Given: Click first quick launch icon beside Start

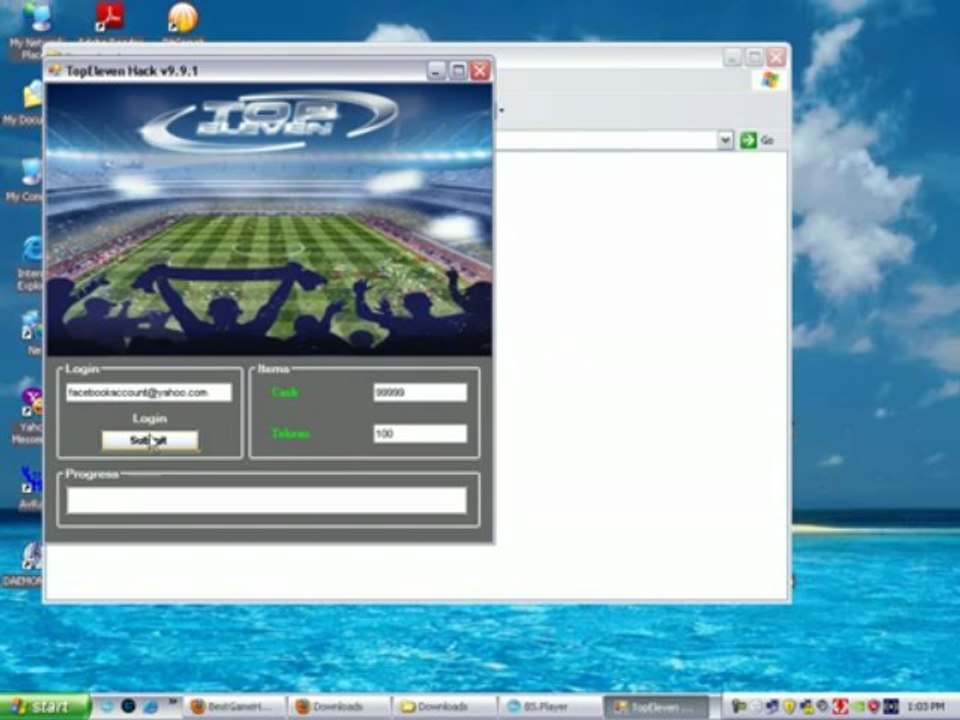Looking at the screenshot, I should coord(107,707).
